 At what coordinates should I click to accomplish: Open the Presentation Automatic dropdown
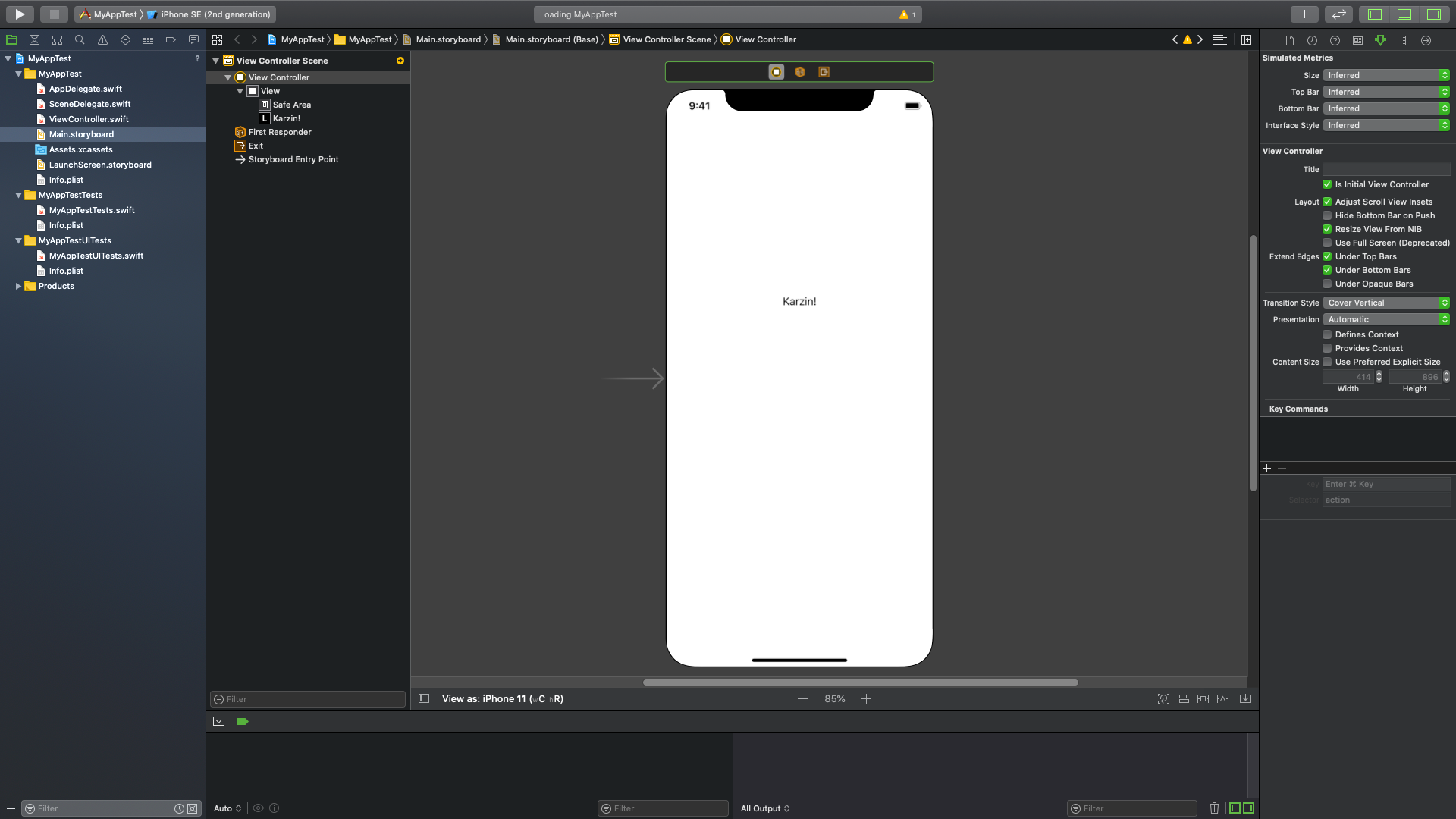pyautogui.click(x=1386, y=319)
